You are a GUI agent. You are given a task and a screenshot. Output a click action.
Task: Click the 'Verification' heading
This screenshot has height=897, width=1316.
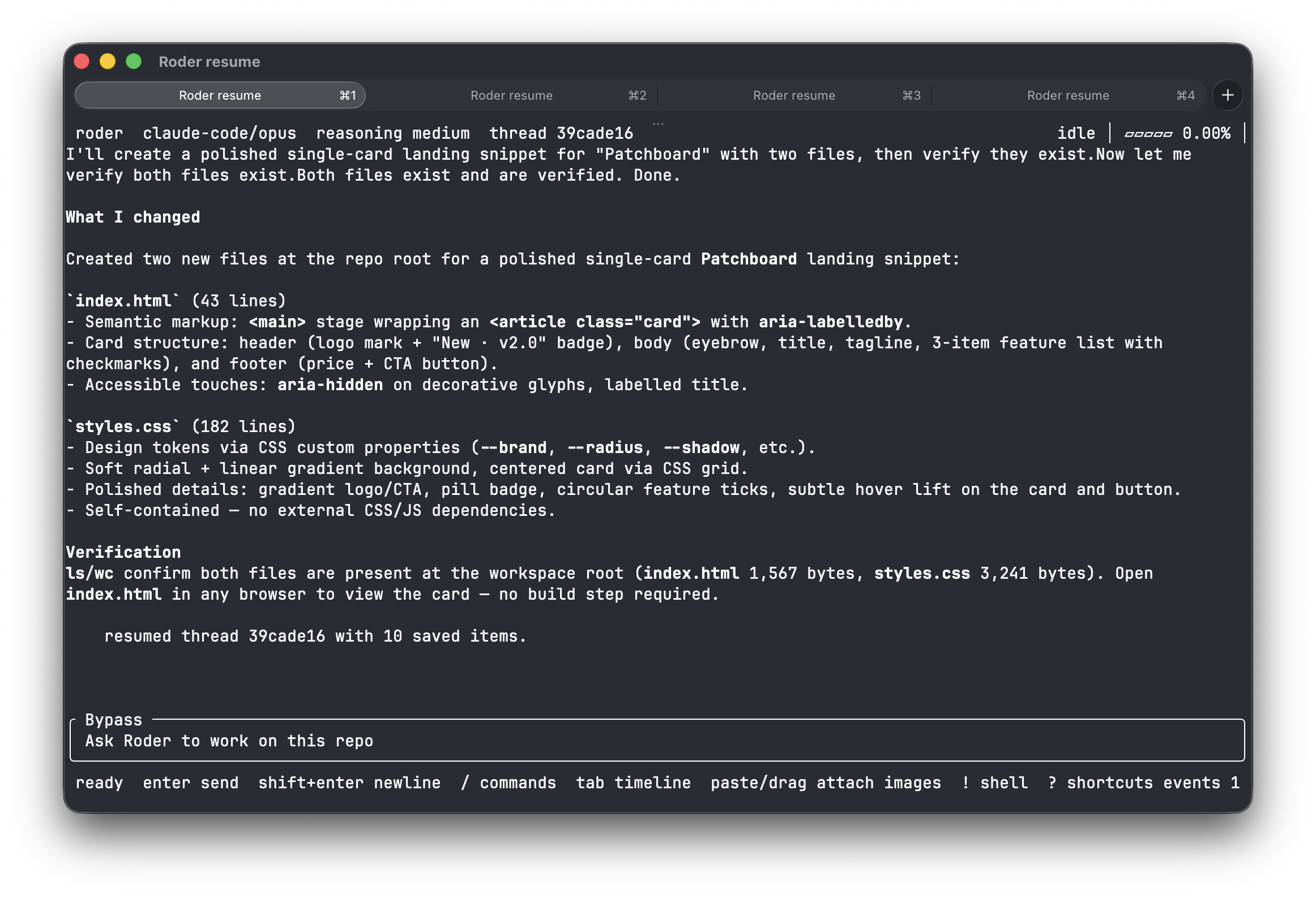[123, 552]
